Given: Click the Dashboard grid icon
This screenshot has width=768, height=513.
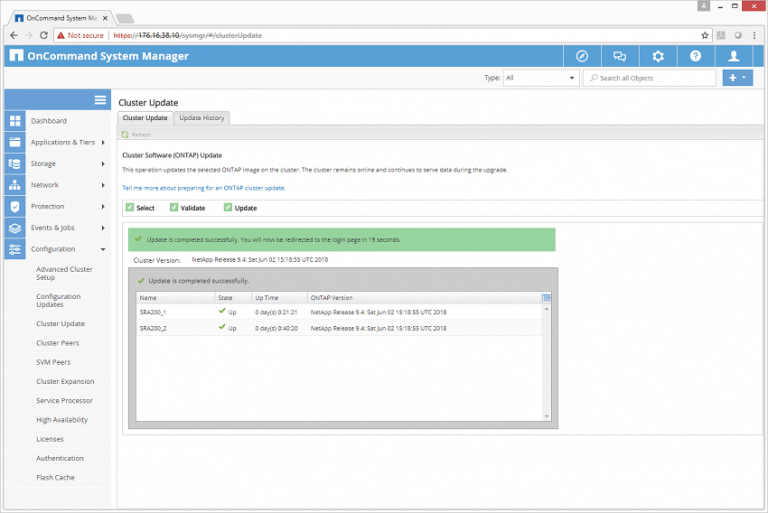Looking at the screenshot, I should [x=15, y=121].
